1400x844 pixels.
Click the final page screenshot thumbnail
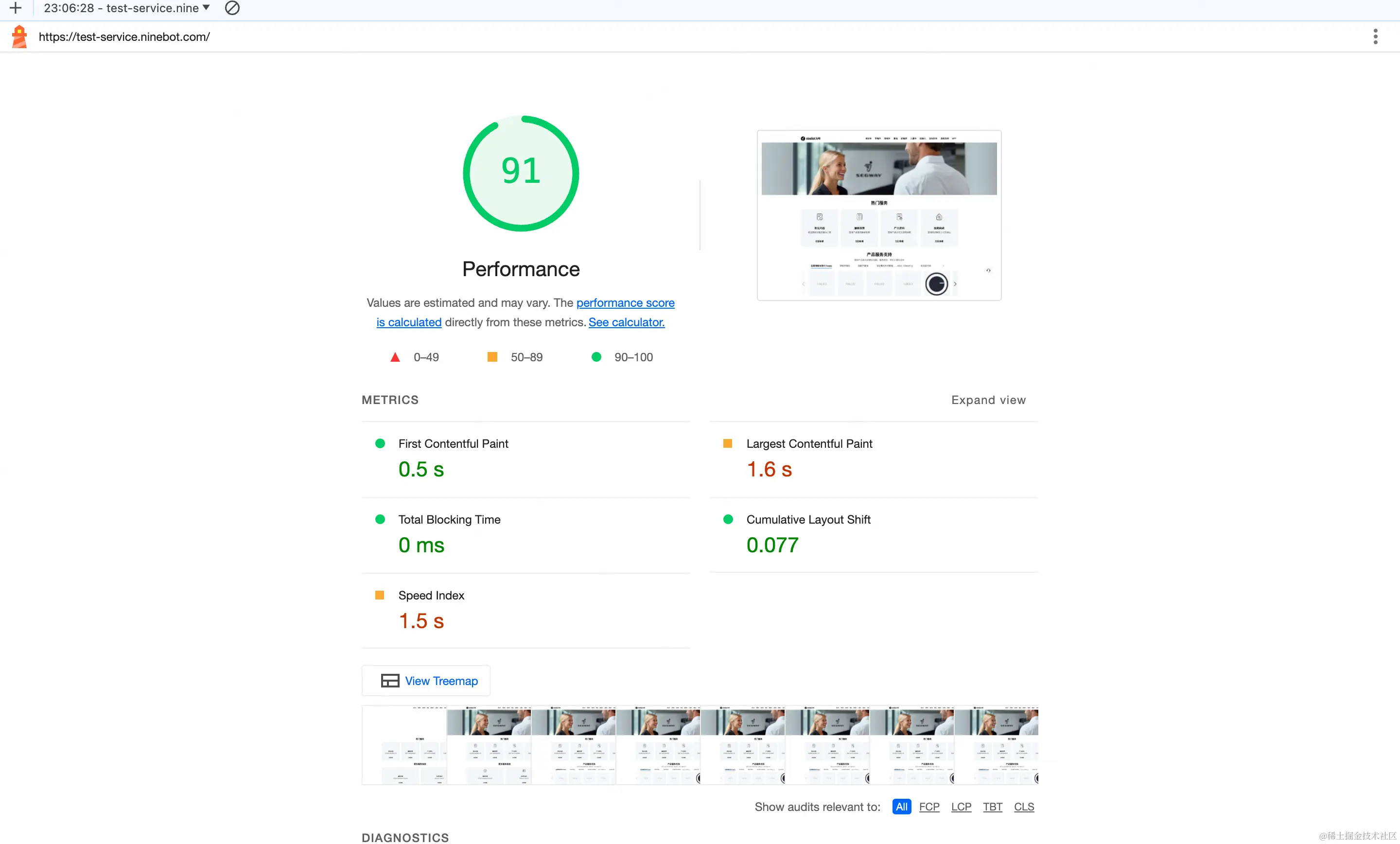tap(878, 215)
